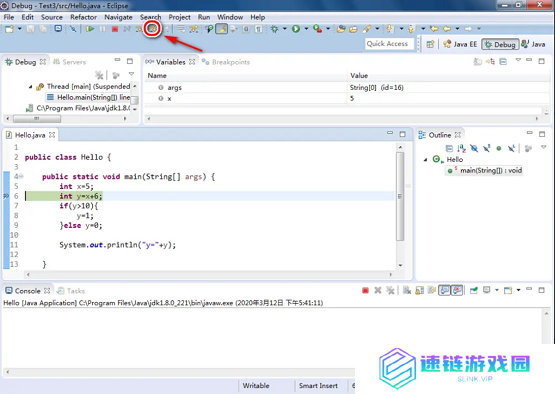
Task: Click the Last Edit Location arrow
Action: pos(434,29)
